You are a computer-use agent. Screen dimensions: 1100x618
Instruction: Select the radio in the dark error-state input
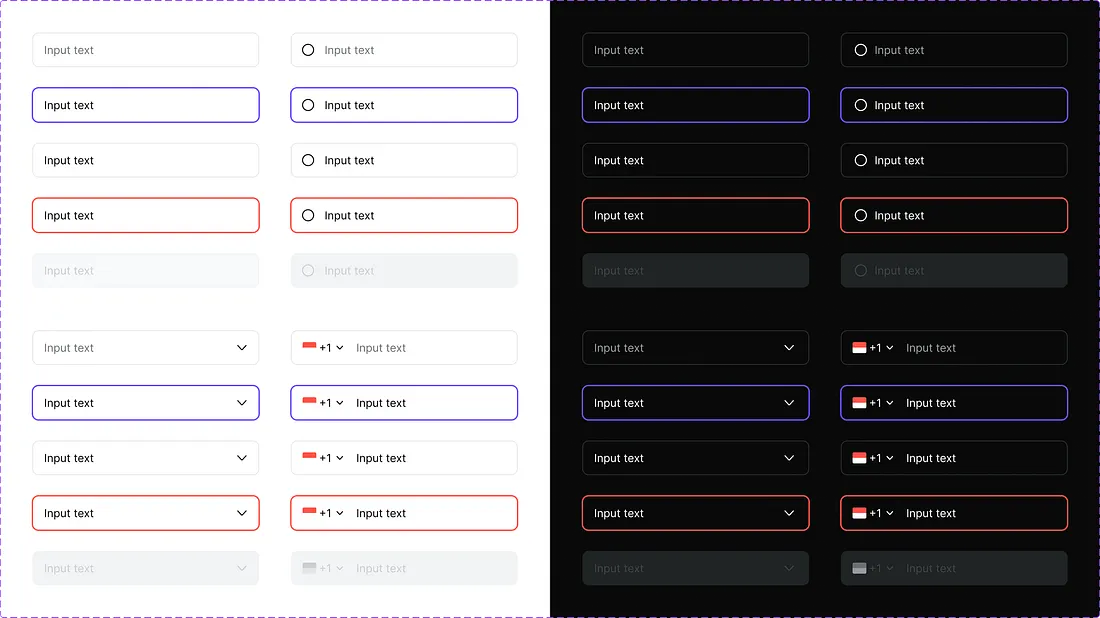(x=859, y=215)
